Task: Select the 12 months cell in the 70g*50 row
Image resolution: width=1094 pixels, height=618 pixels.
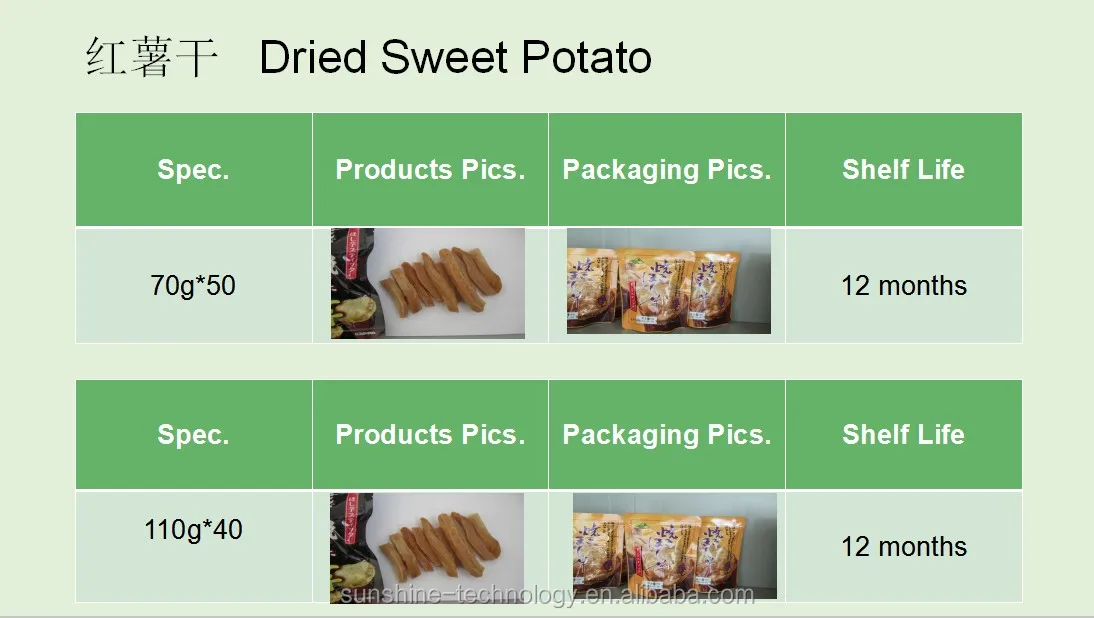Action: 904,285
